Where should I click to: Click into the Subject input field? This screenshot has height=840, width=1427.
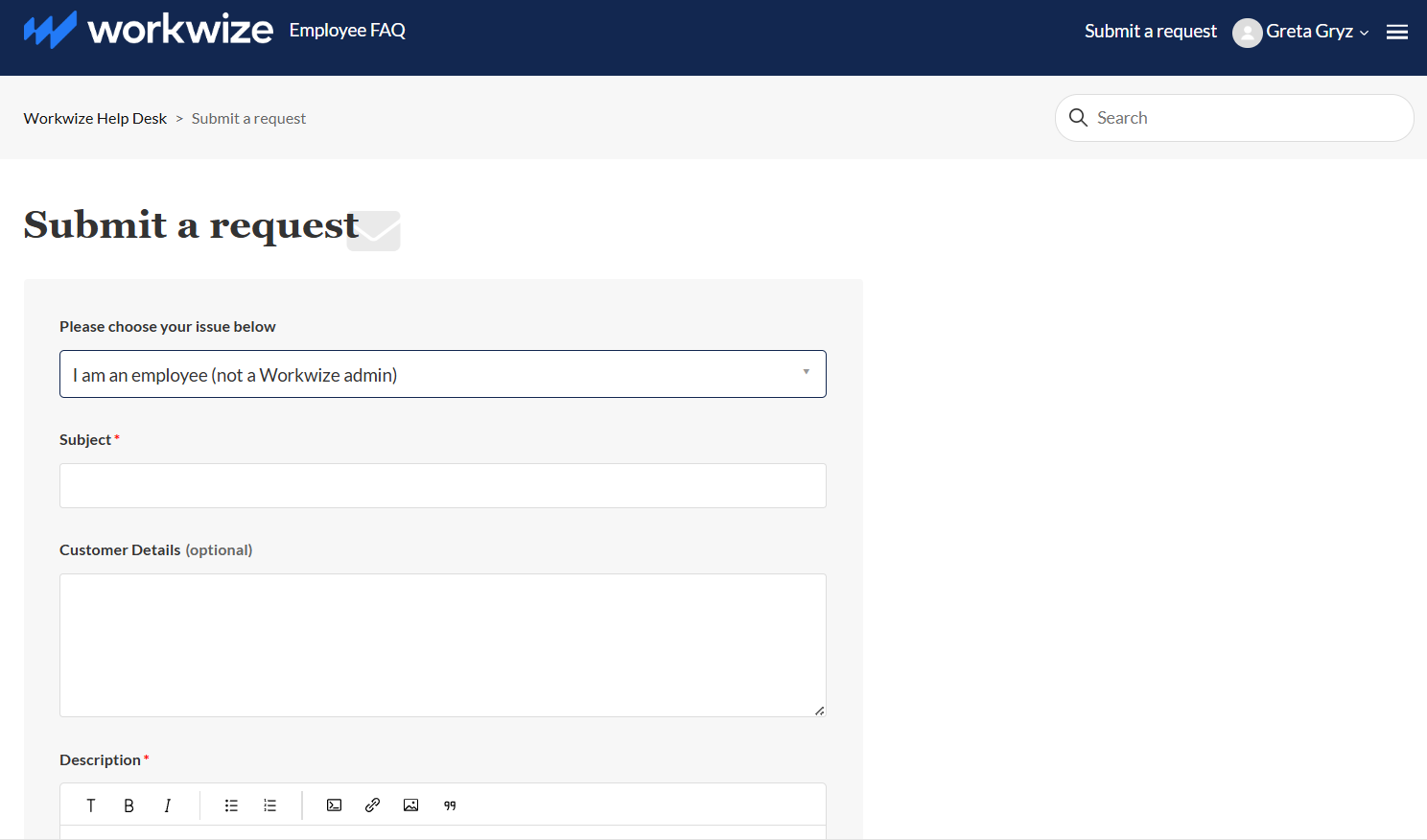(442, 486)
